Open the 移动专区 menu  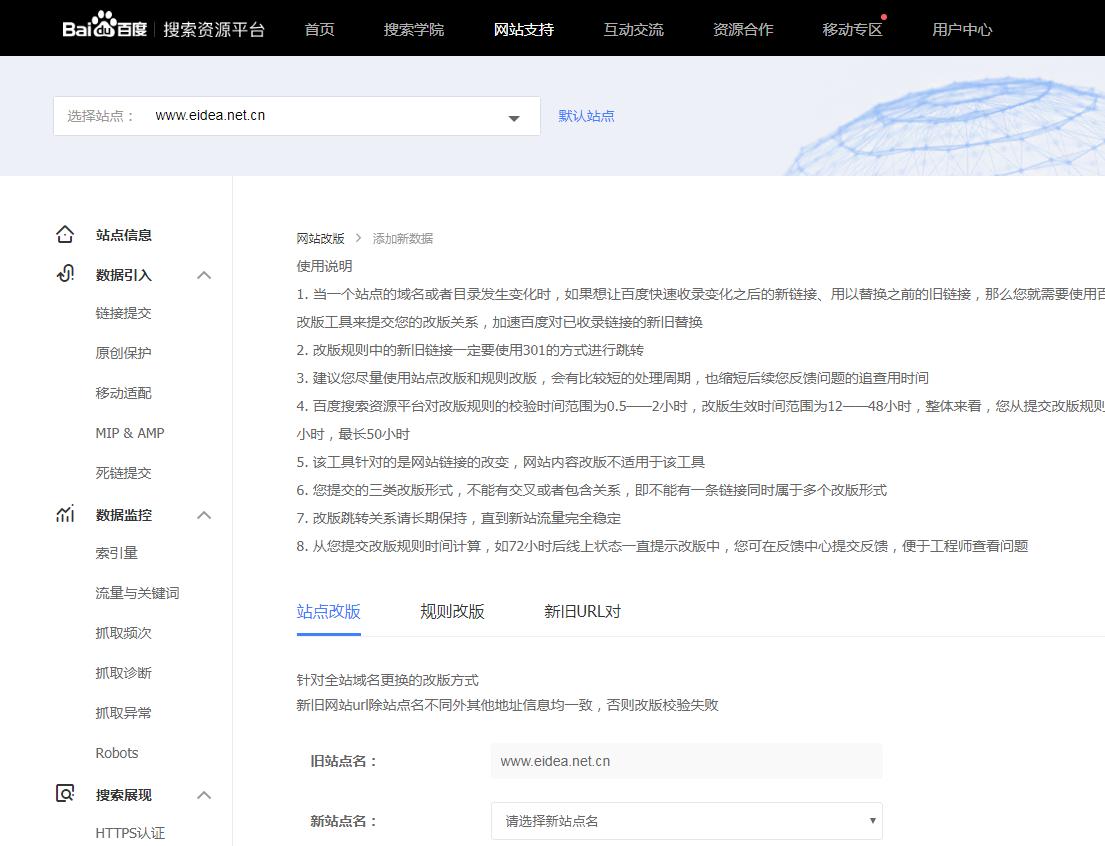pos(851,29)
